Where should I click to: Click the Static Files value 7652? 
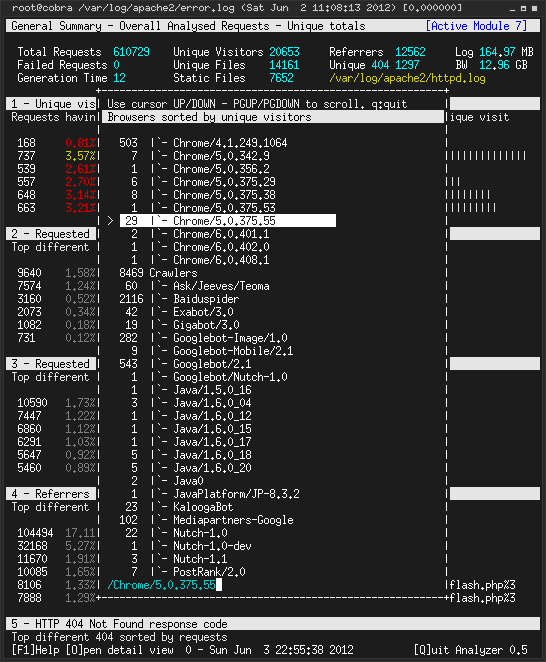tap(282, 78)
